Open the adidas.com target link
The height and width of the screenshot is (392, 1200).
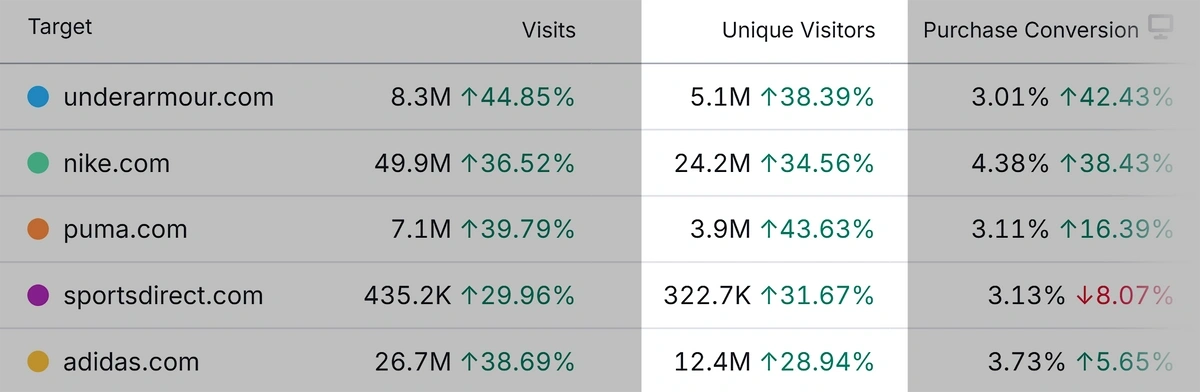tap(131, 361)
